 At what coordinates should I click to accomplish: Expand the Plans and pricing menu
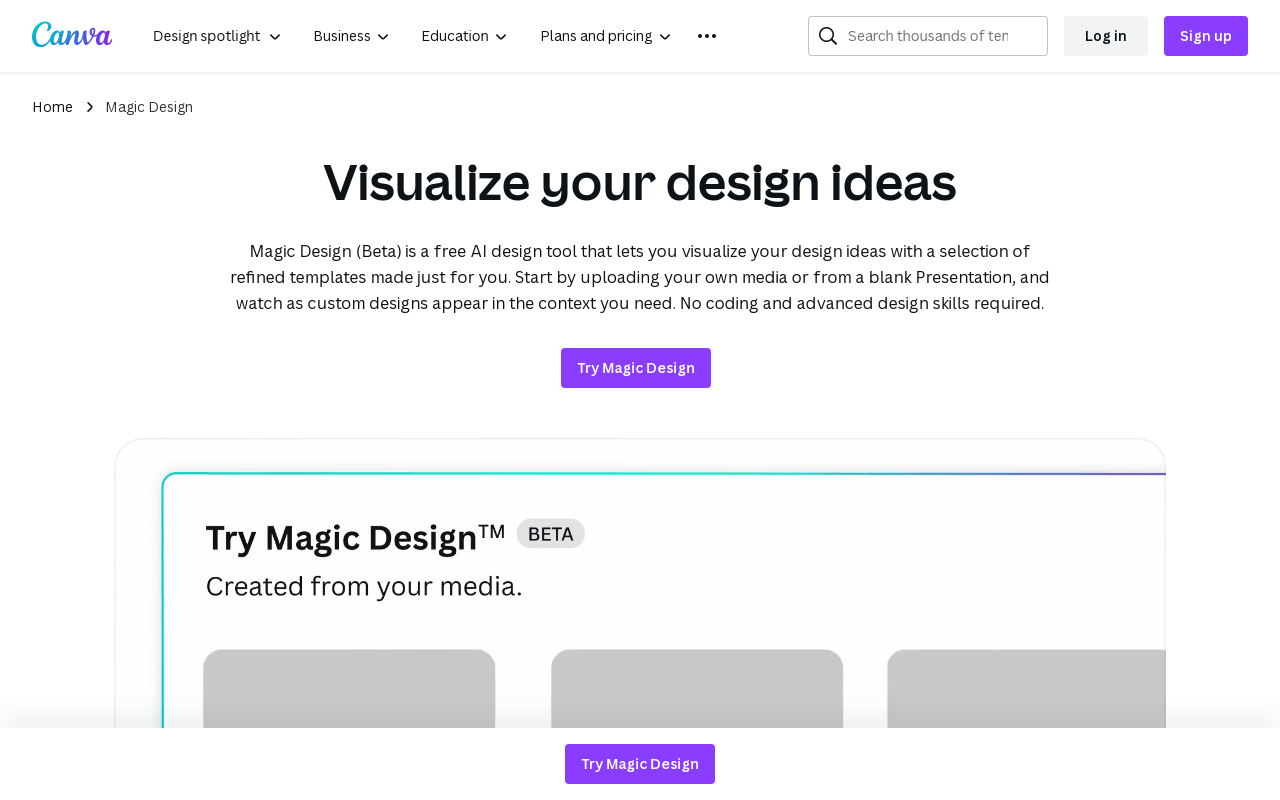(604, 34)
